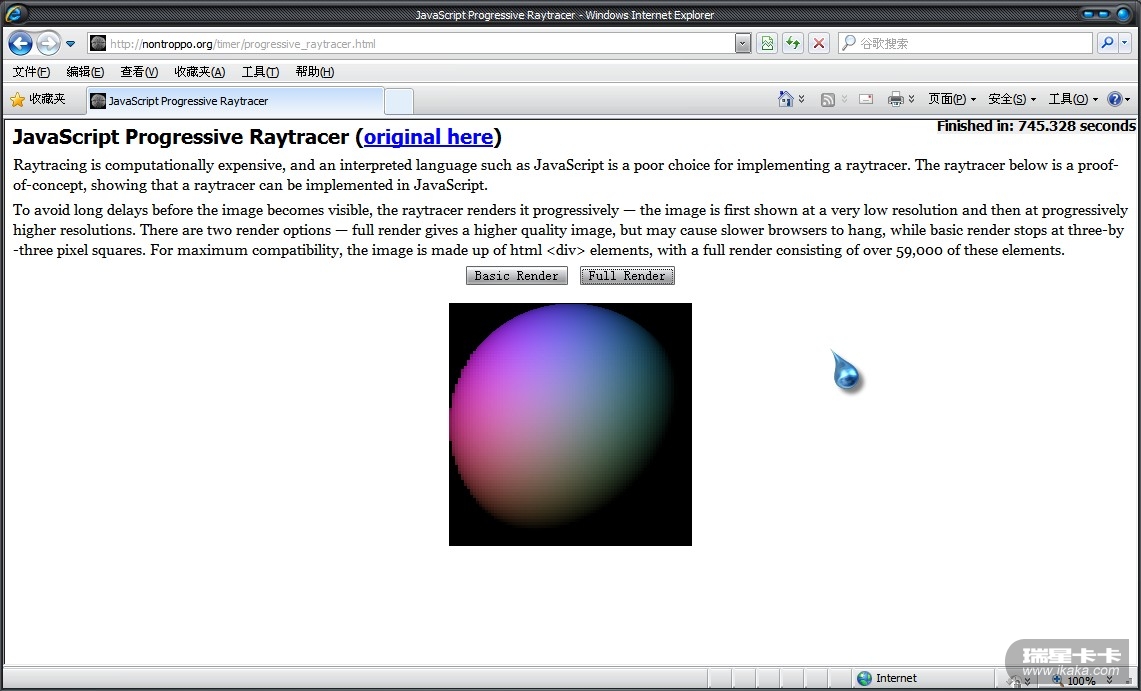Open the Favorites star button (收藏夹)
The image size is (1141, 691).
(x=38, y=99)
